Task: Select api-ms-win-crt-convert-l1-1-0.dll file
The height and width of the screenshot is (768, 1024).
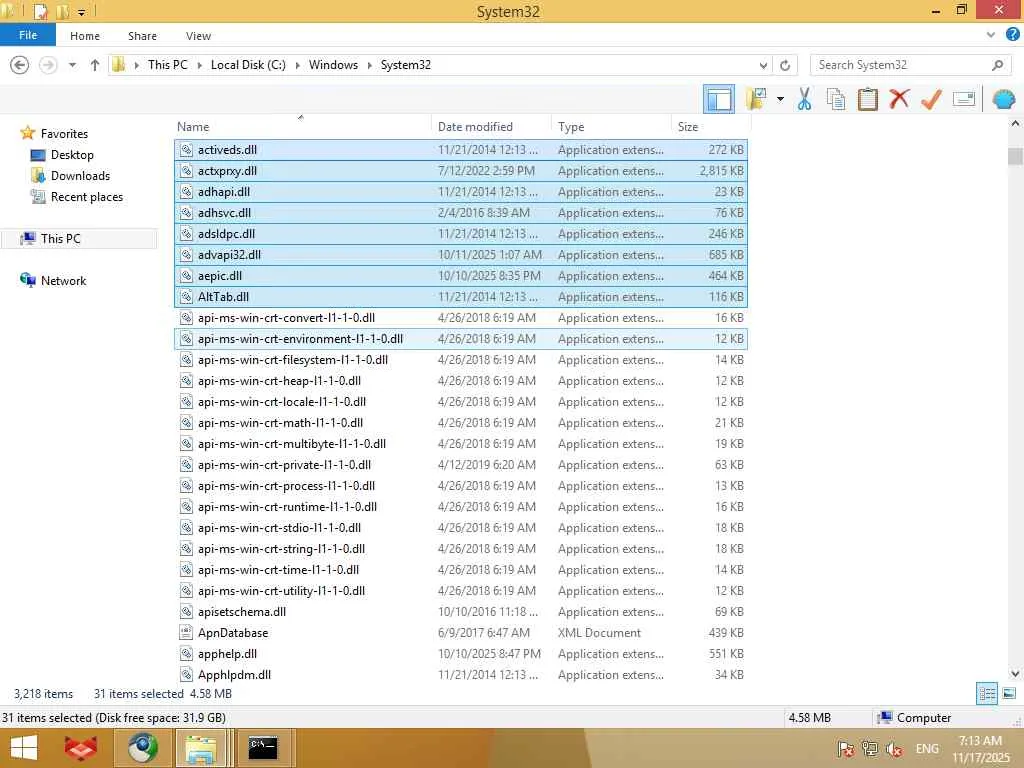Action: (x=461, y=317)
